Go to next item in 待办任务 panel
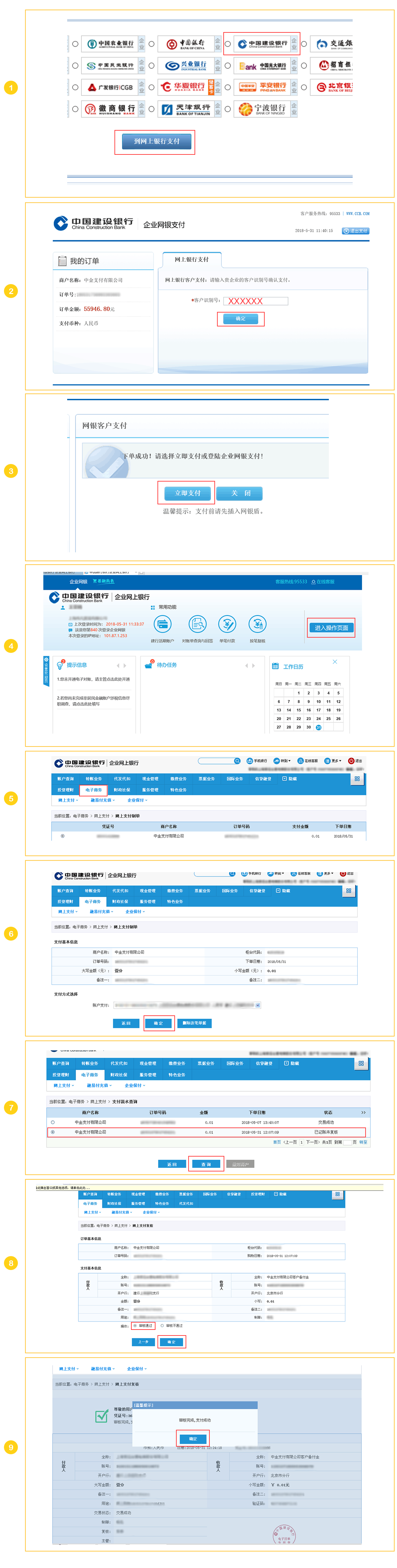The image size is (397, 1568). pos(253,665)
